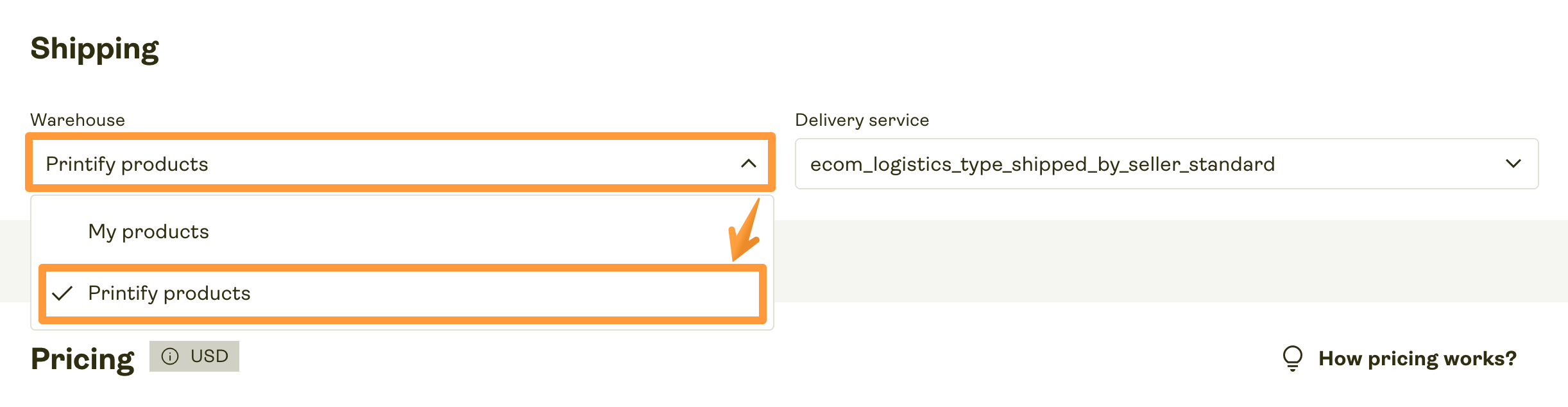Click the USD currency badge

click(194, 356)
